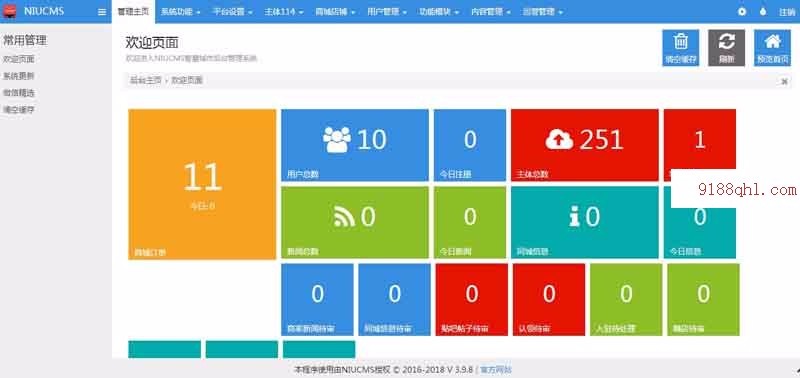
Task: Click the users group icon on 用户总数 tile
Action: pos(337,139)
